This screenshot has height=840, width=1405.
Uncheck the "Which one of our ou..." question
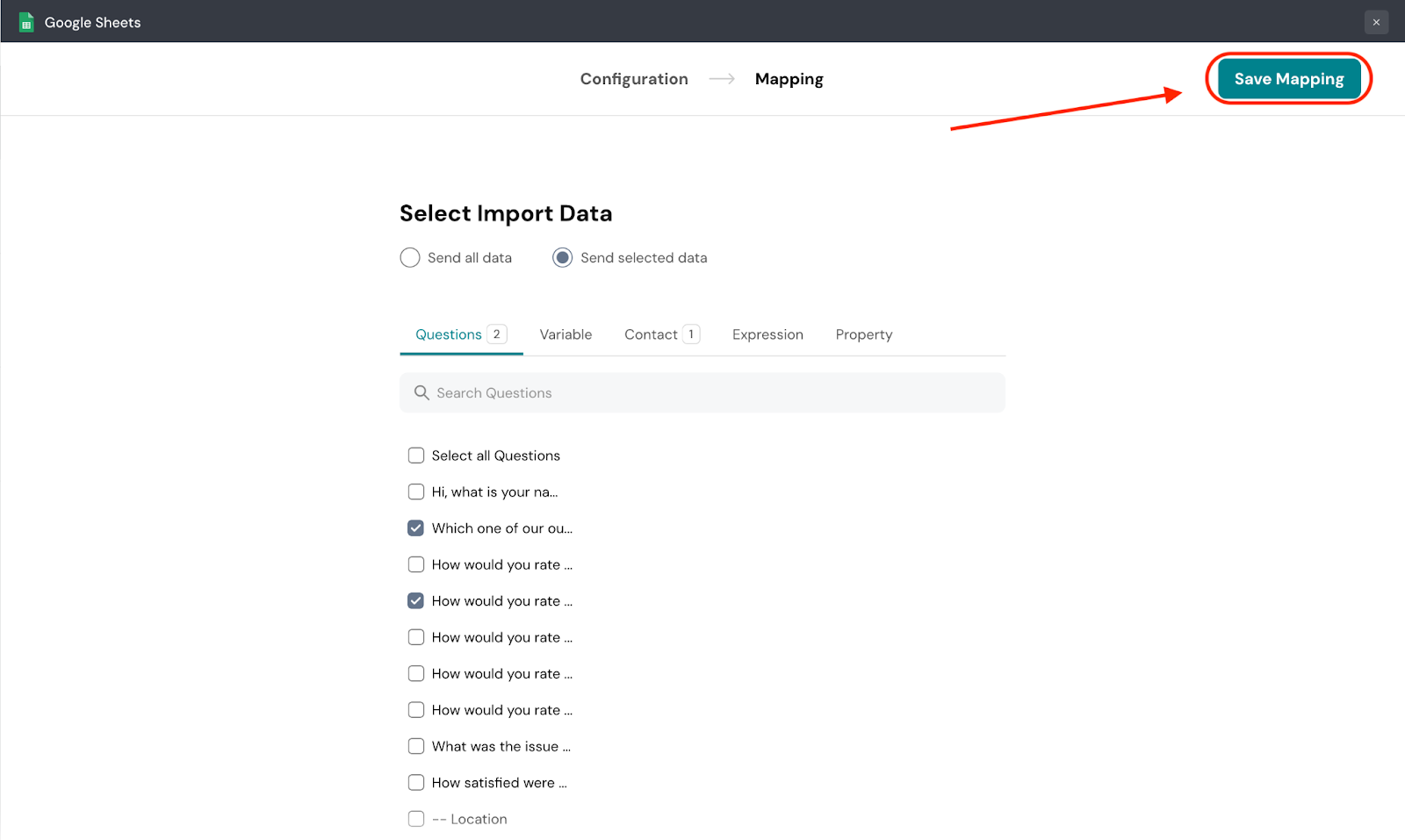(416, 528)
